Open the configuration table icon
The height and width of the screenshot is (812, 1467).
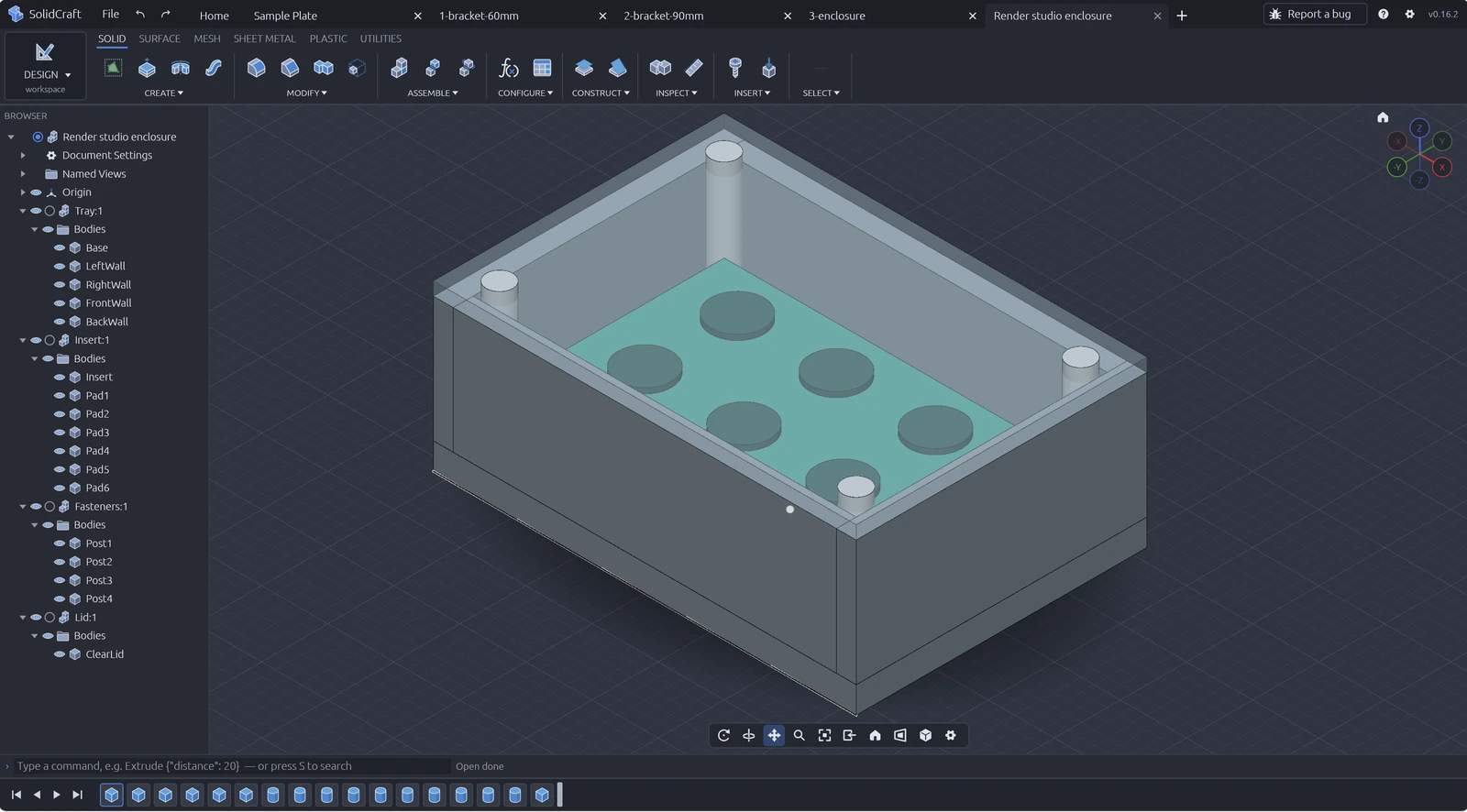click(543, 68)
